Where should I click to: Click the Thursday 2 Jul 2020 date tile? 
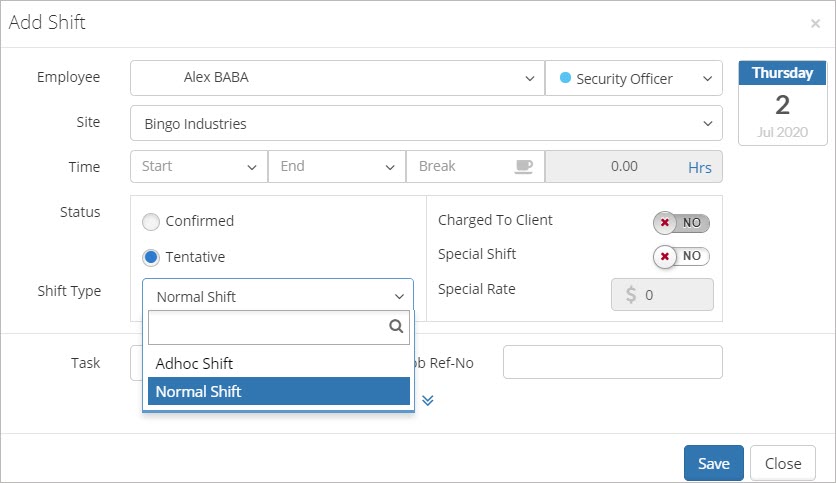[x=782, y=103]
